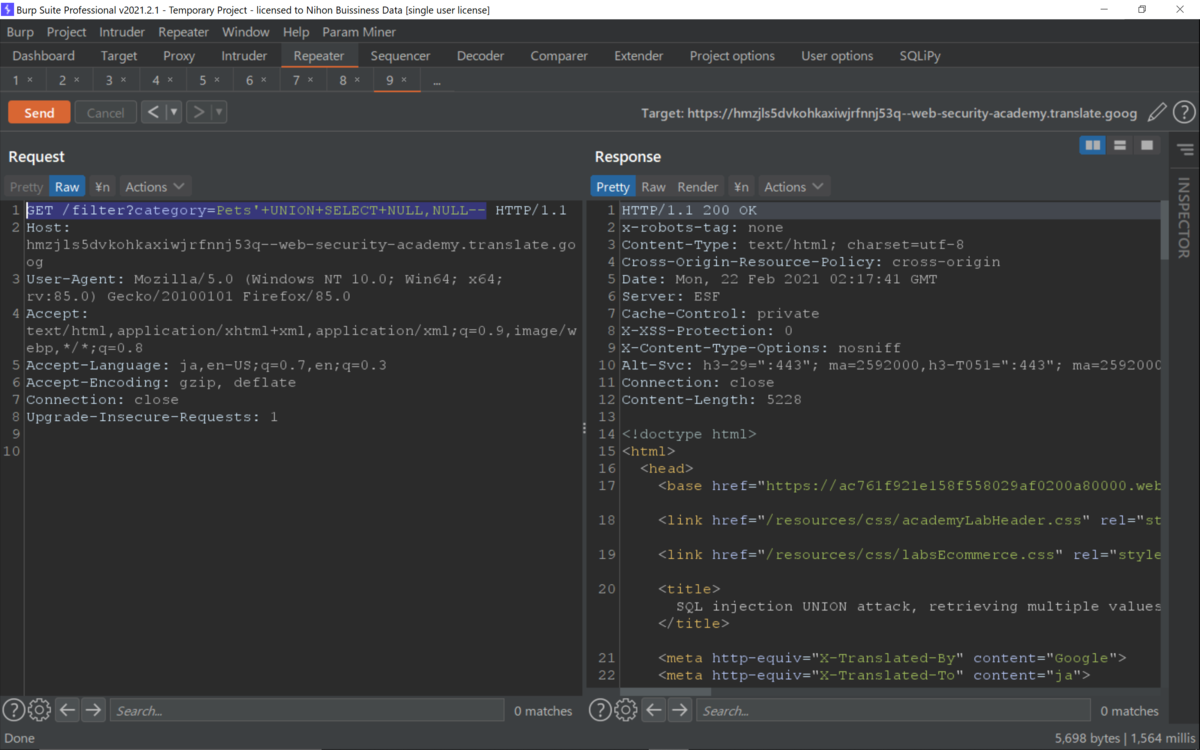This screenshot has width=1200, height=750.
Task: Switch to the Comparer tab
Action: (x=560, y=56)
